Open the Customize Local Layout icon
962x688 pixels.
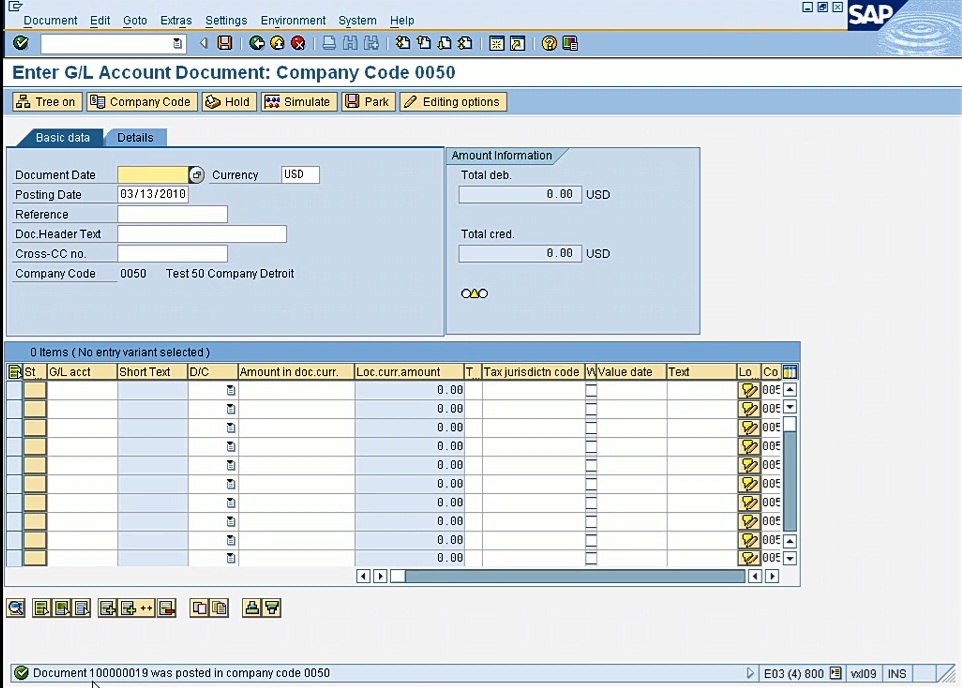pos(570,43)
